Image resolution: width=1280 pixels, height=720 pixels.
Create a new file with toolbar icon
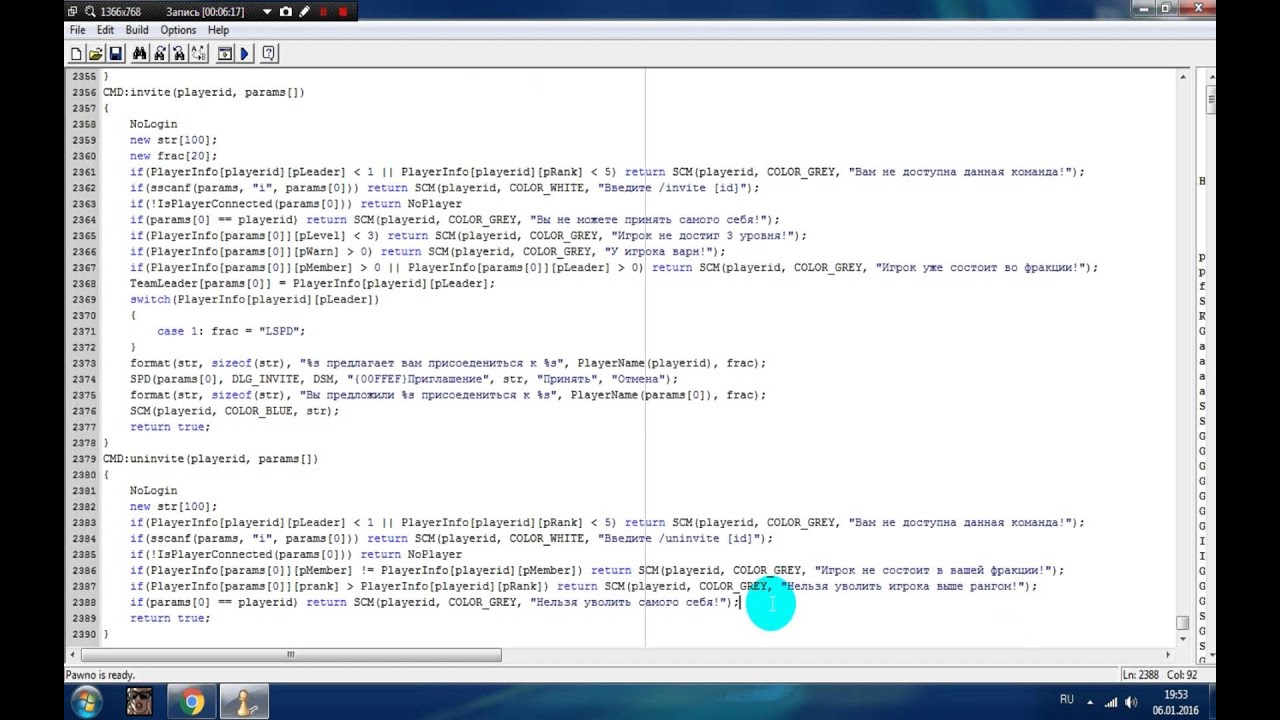point(77,54)
